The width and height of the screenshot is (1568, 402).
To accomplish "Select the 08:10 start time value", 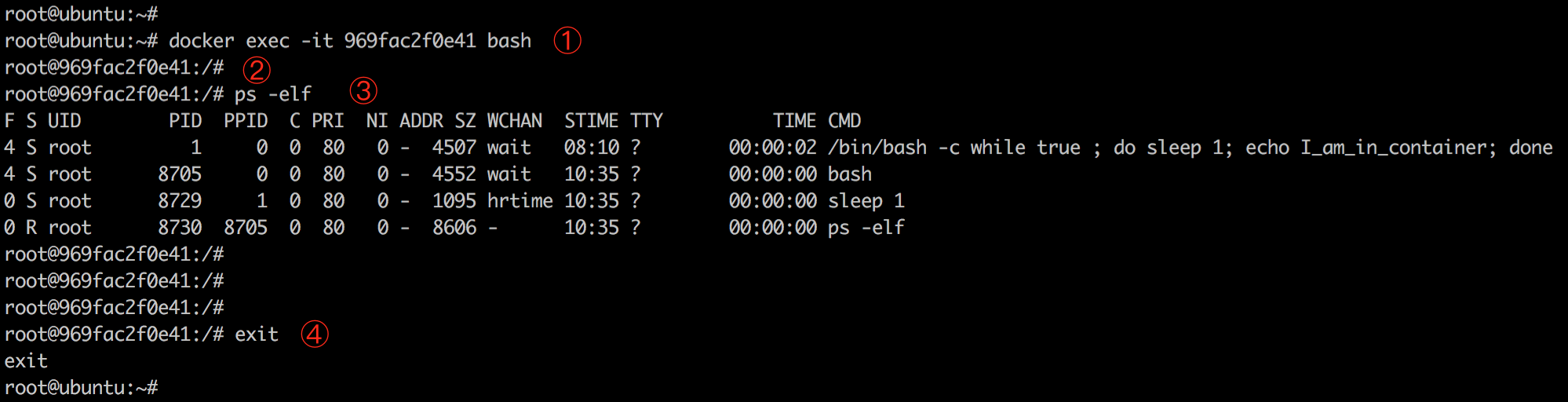I will [x=591, y=148].
